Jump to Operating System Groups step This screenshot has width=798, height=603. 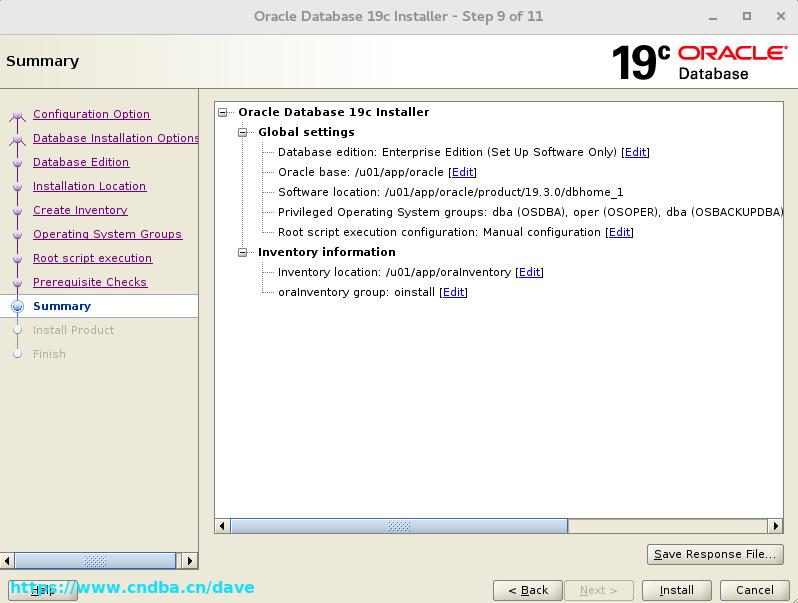107,234
